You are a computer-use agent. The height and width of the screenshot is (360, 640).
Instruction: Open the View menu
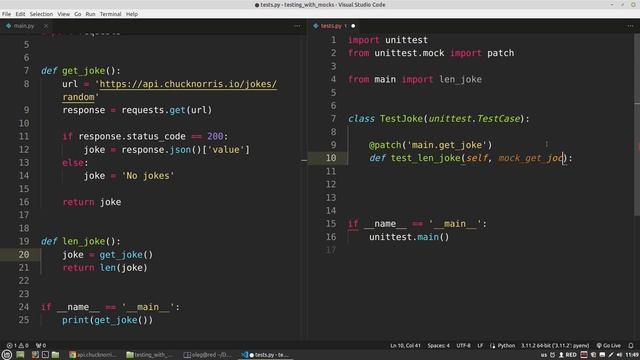[63, 14]
